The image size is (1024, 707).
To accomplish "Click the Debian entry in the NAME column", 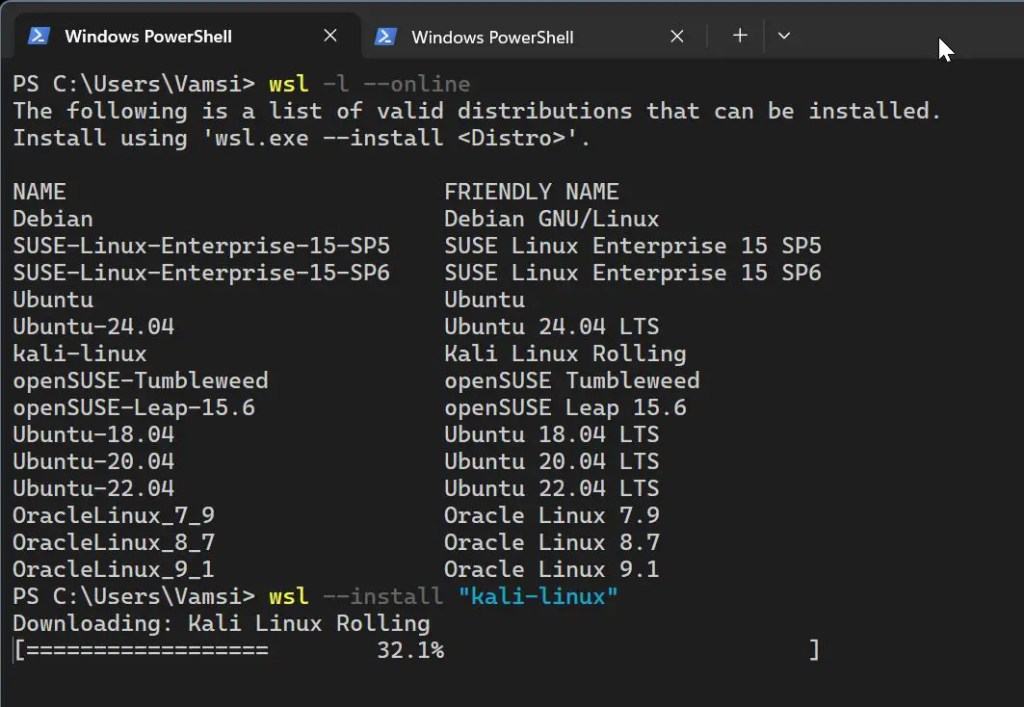I will tap(53, 219).
